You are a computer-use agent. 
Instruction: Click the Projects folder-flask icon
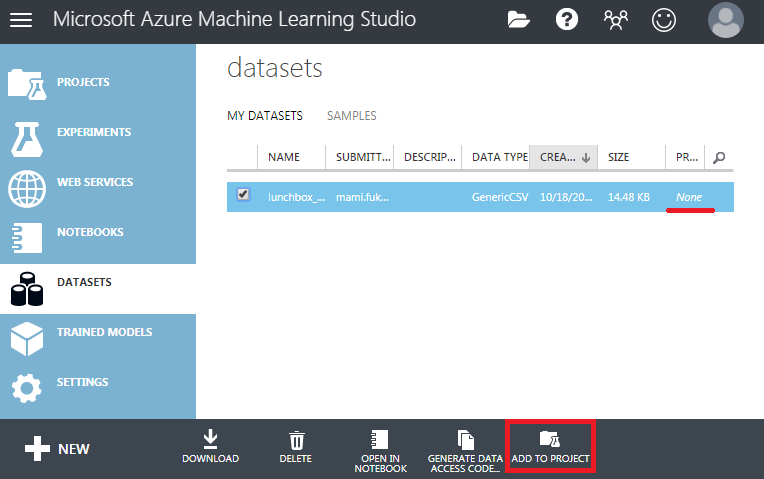click(27, 84)
